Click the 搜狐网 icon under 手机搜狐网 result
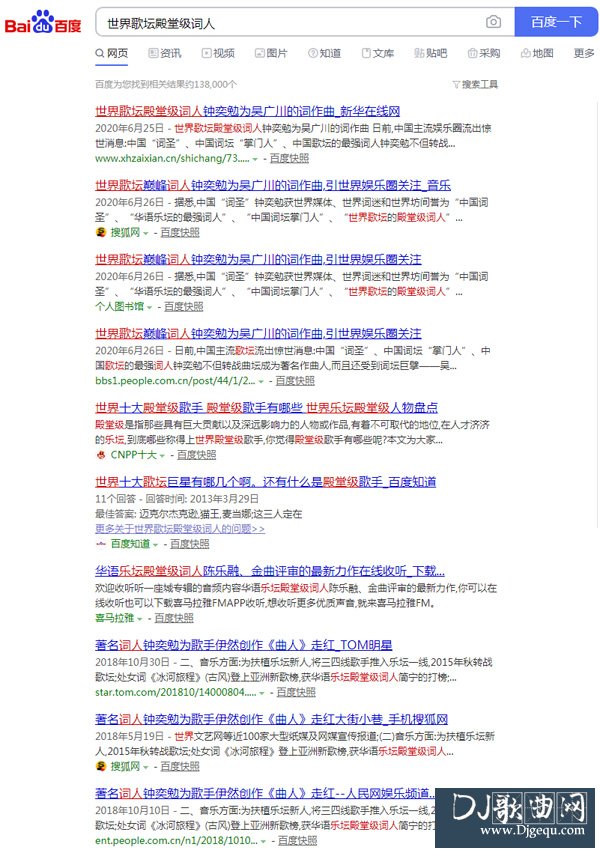Viewport: 600px width, 853px height. [101, 766]
